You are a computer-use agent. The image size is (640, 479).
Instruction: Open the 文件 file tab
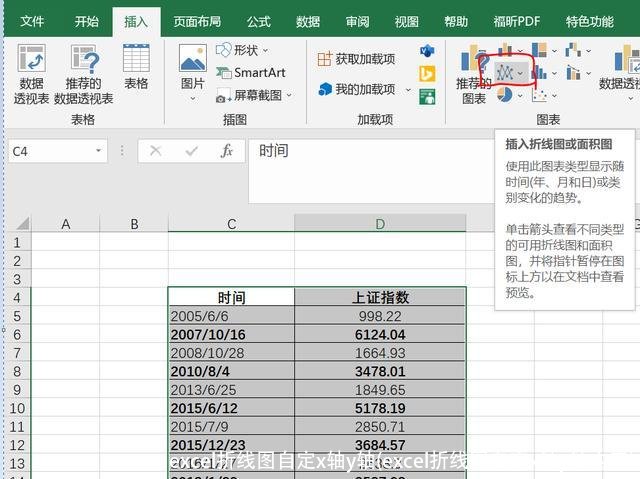[32, 21]
